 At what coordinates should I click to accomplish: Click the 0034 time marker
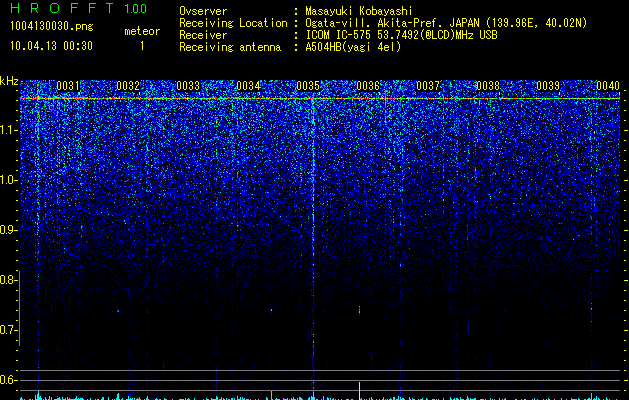(x=248, y=86)
